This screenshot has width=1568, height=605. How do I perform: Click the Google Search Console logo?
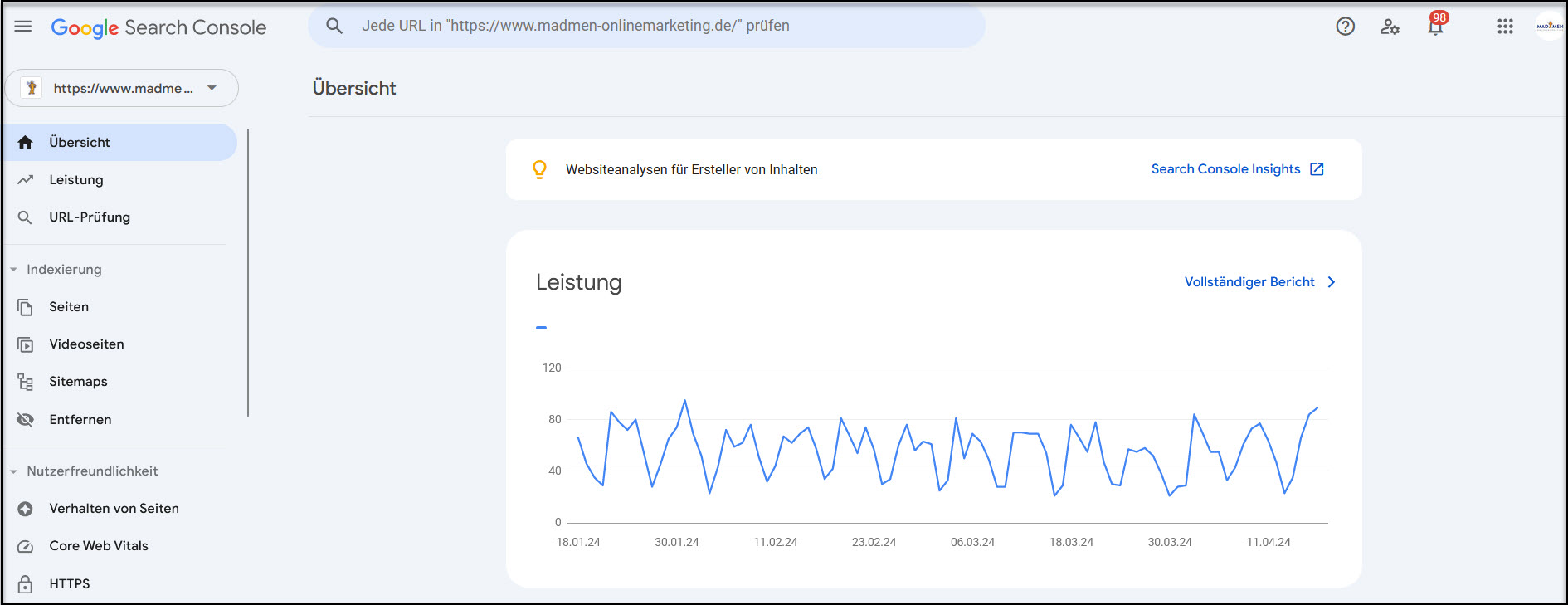pyautogui.click(x=158, y=27)
